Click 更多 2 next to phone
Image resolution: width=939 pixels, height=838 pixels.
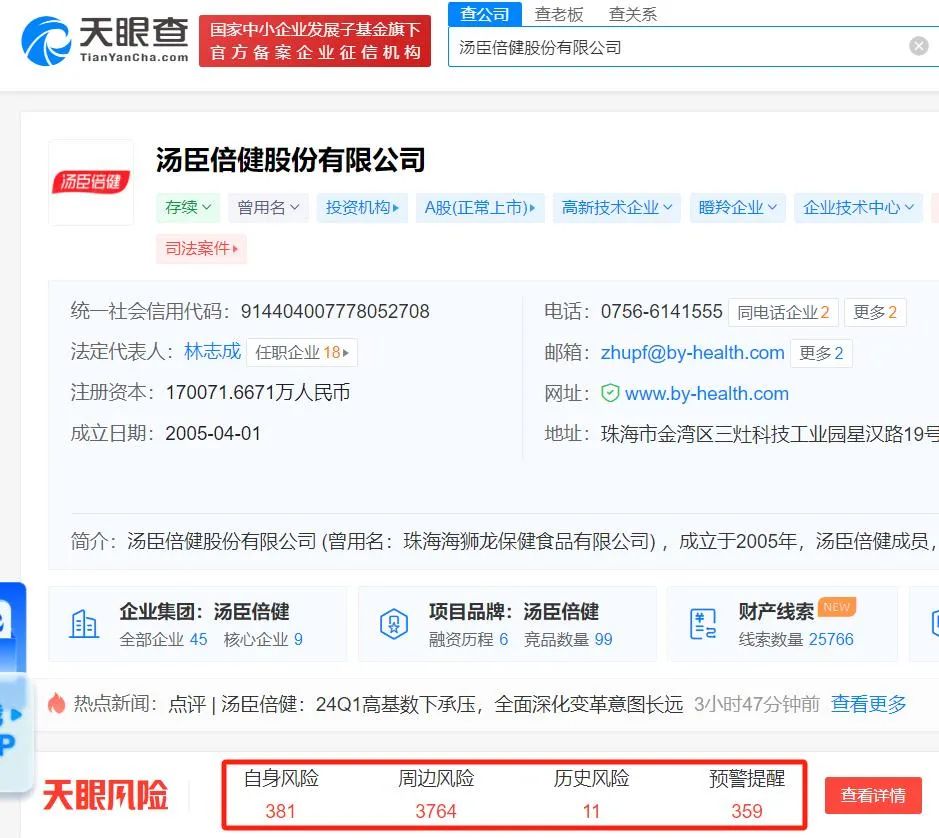[x=875, y=312]
